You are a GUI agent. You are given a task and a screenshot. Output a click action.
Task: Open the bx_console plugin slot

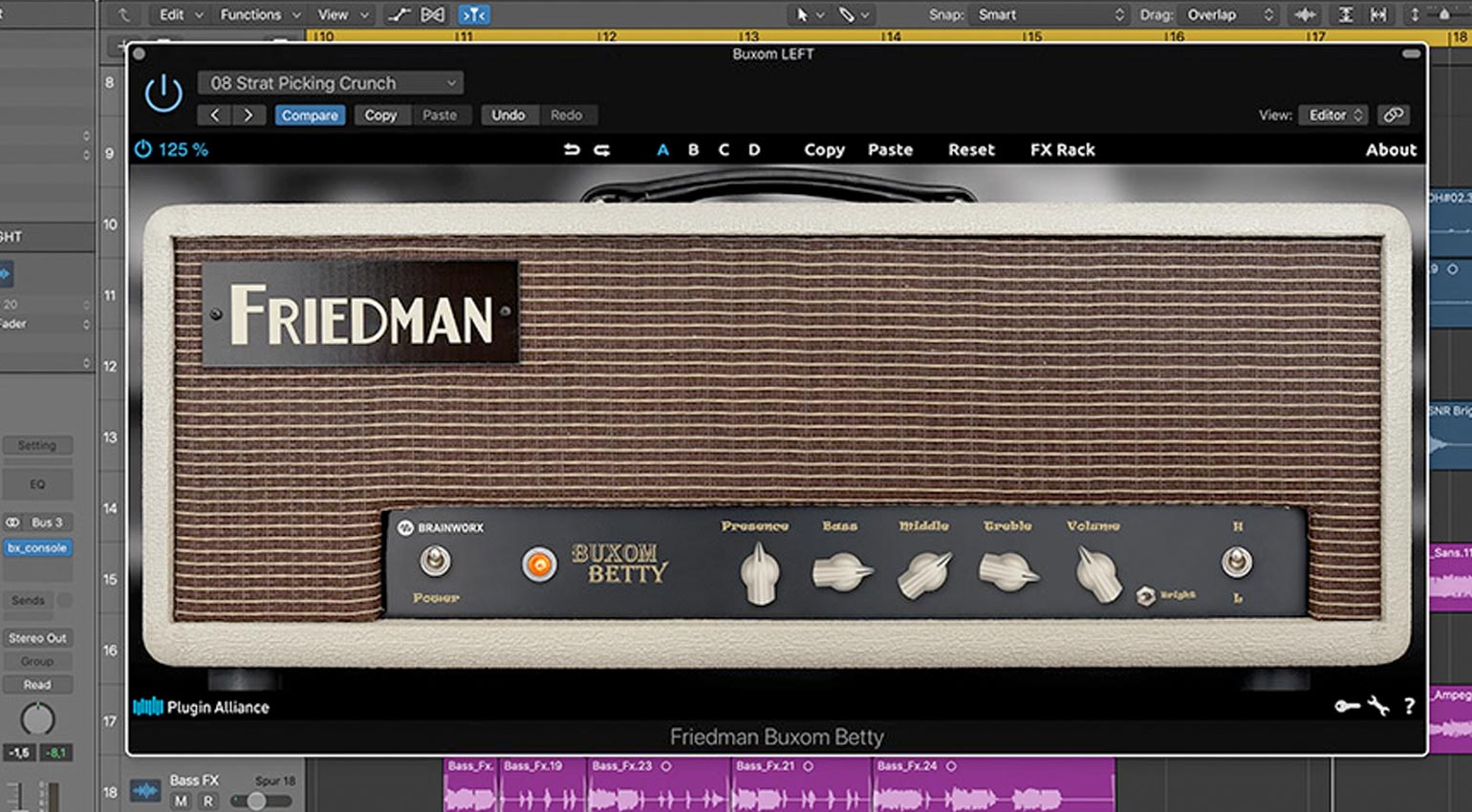(37, 548)
